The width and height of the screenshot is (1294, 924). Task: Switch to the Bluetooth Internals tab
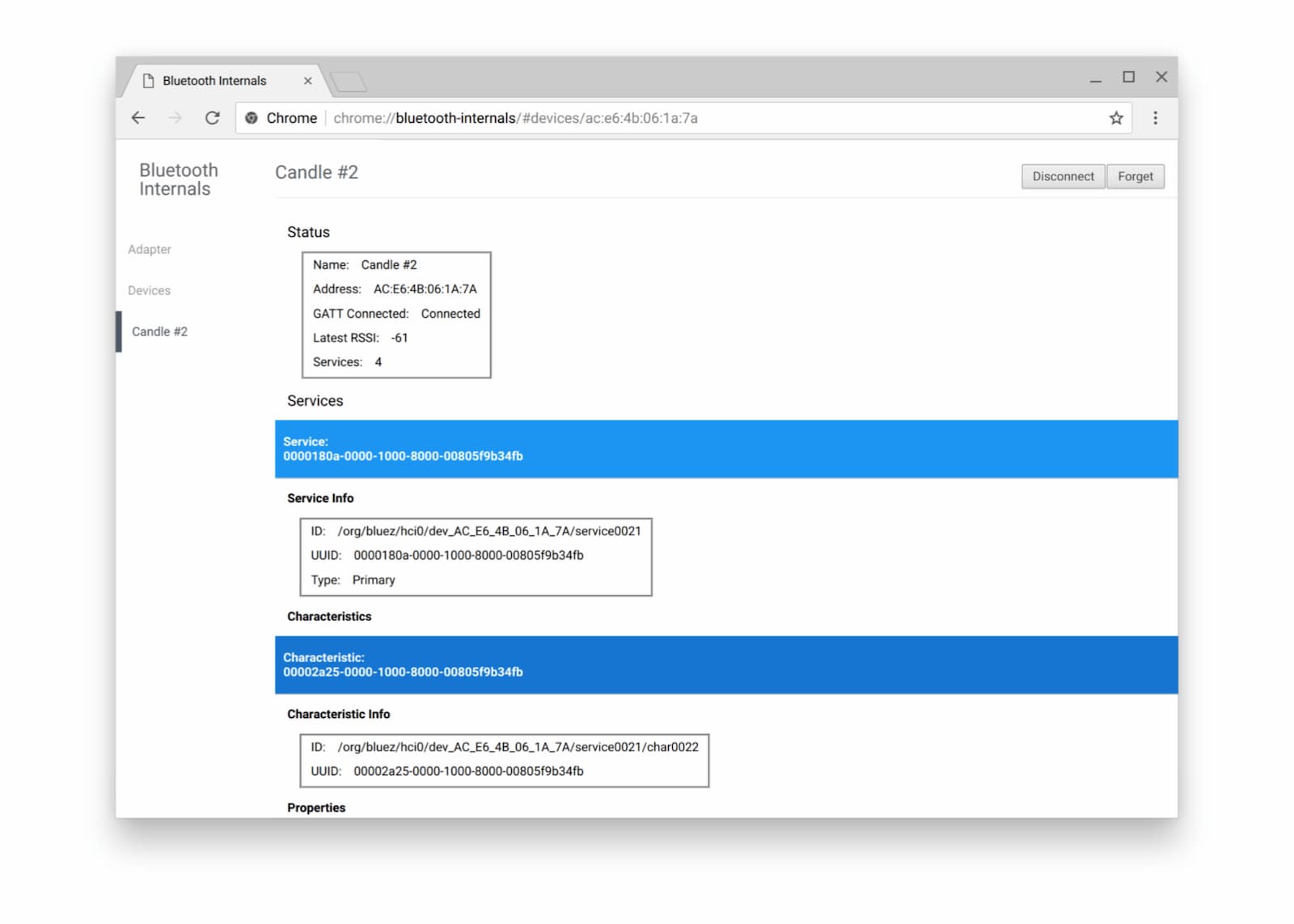[x=214, y=80]
